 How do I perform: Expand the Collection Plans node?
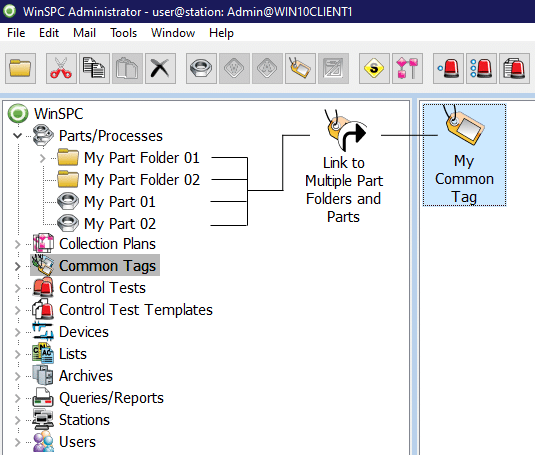click(17, 244)
